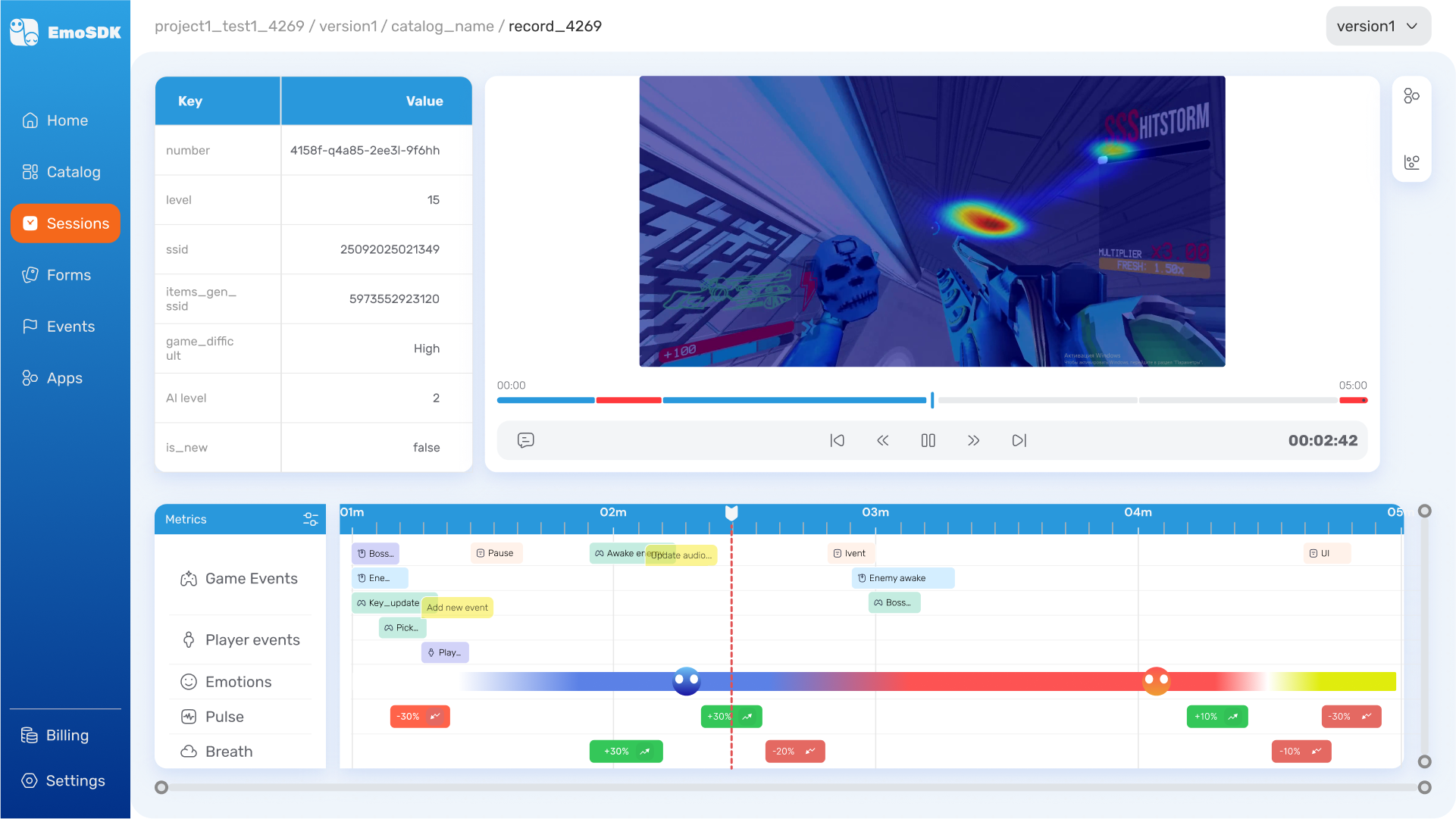Screen dimensions: 1456x819
Task: Open the Metrics filter settings icon
Action: (x=310, y=519)
